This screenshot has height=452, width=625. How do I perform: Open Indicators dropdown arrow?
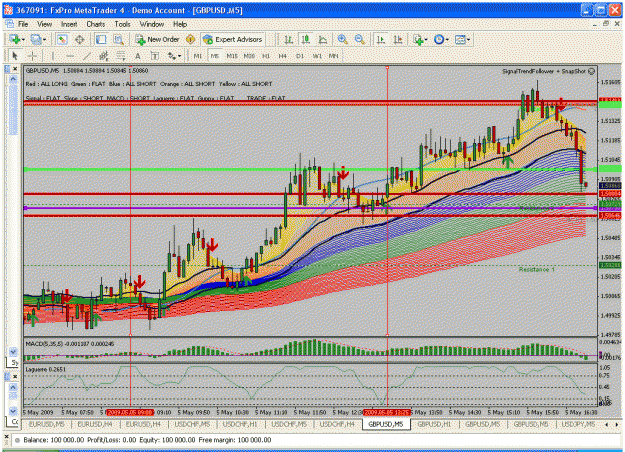pyautogui.click(x=426, y=39)
